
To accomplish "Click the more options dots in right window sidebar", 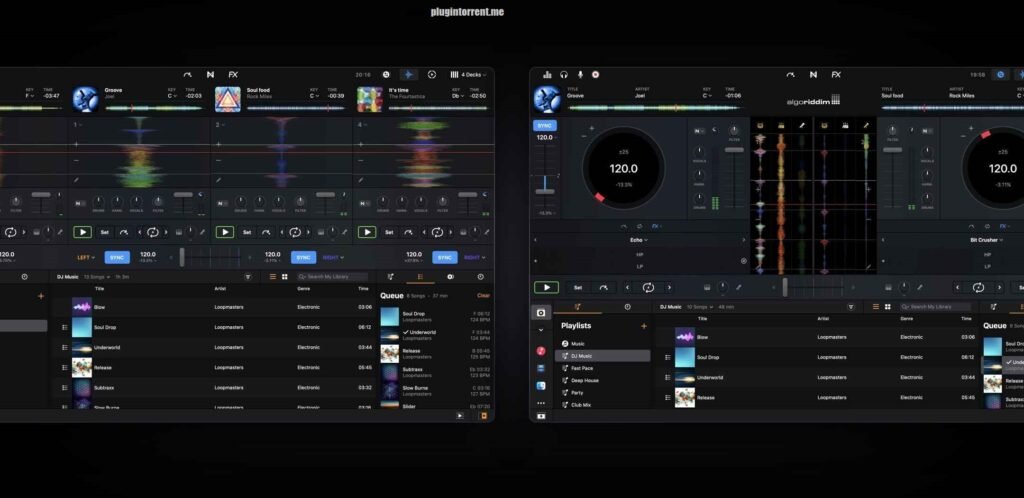I will [541, 403].
